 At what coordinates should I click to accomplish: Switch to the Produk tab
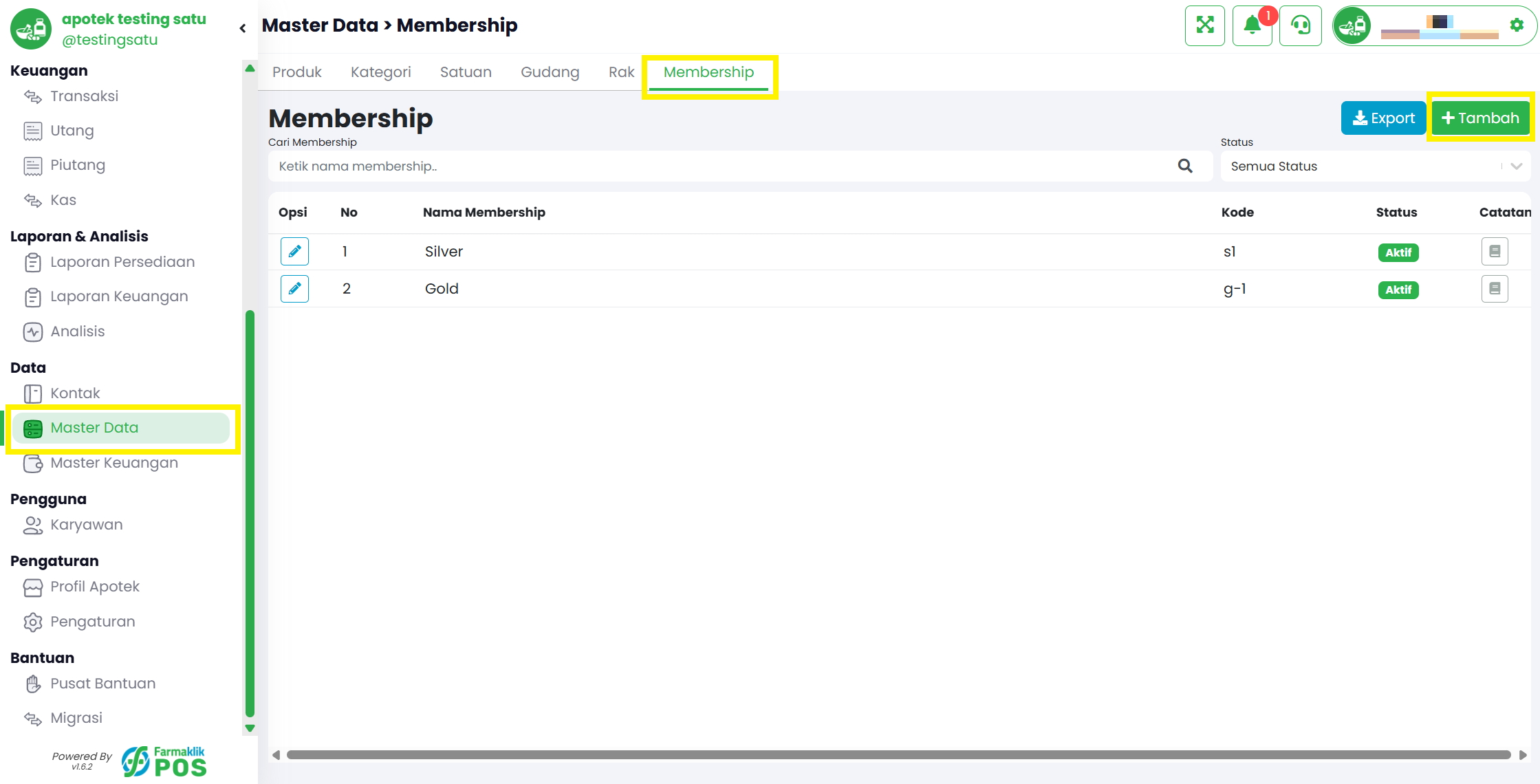(296, 72)
